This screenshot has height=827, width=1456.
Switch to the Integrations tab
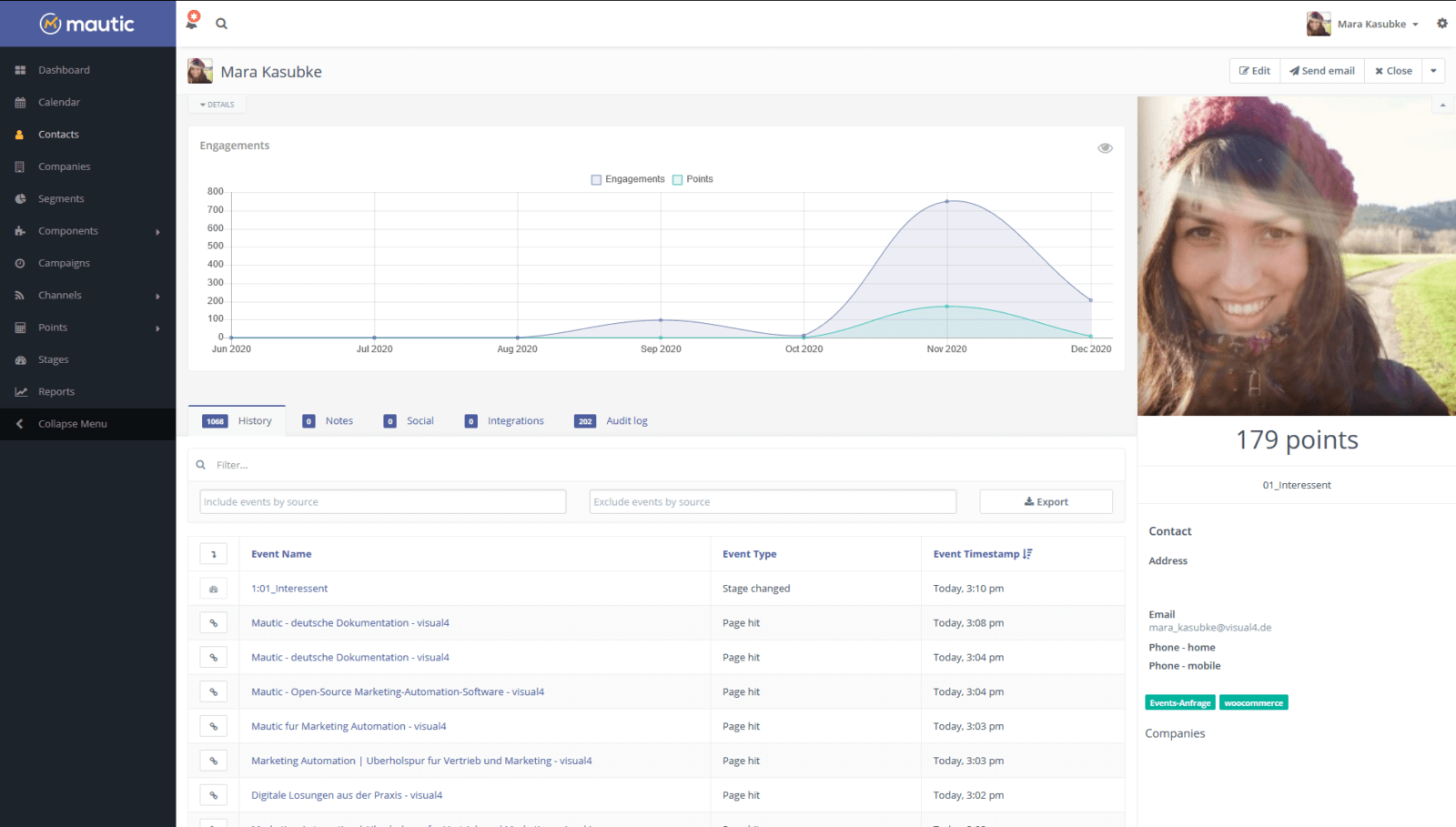[x=504, y=421]
